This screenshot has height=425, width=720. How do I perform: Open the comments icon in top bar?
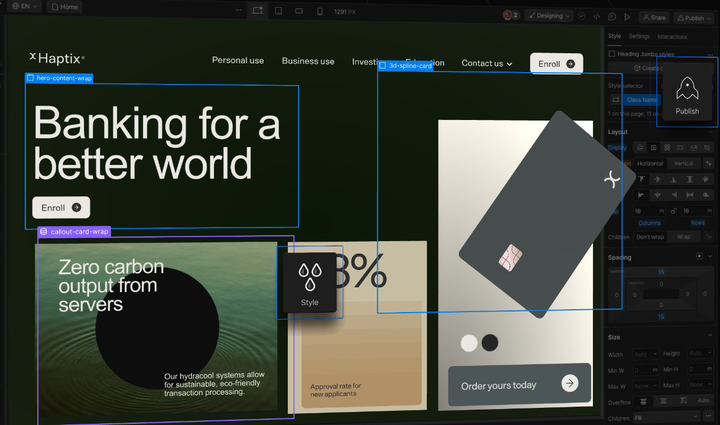click(x=612, y=17)
